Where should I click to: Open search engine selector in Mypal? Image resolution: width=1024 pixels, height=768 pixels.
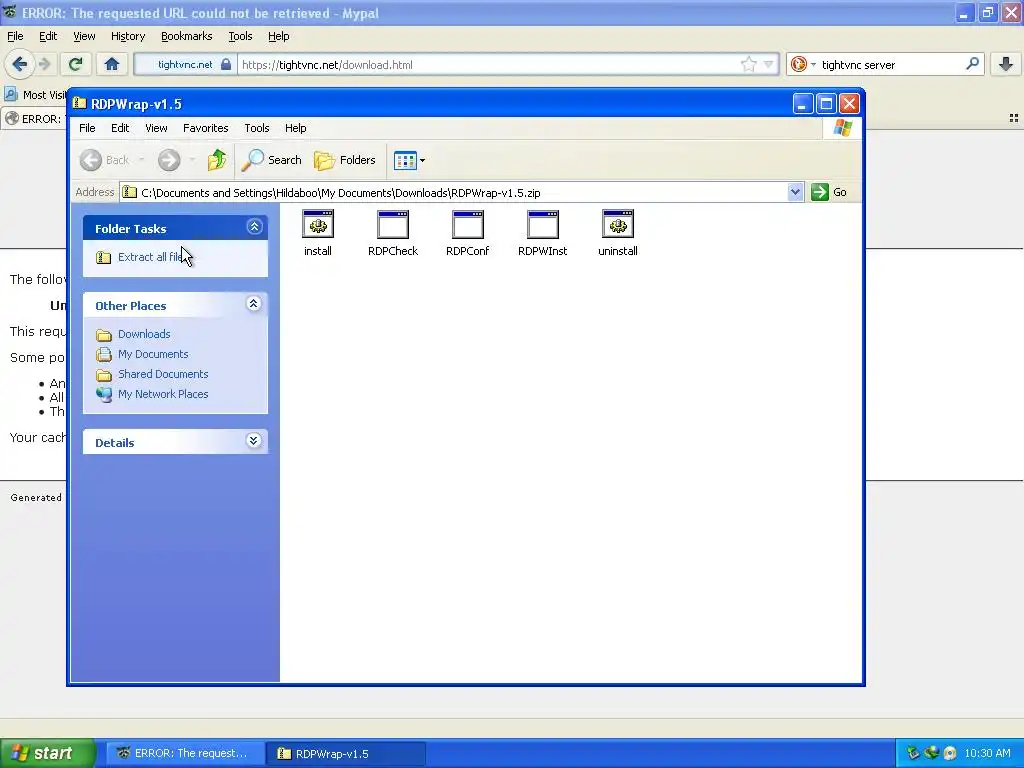(803, 64)
